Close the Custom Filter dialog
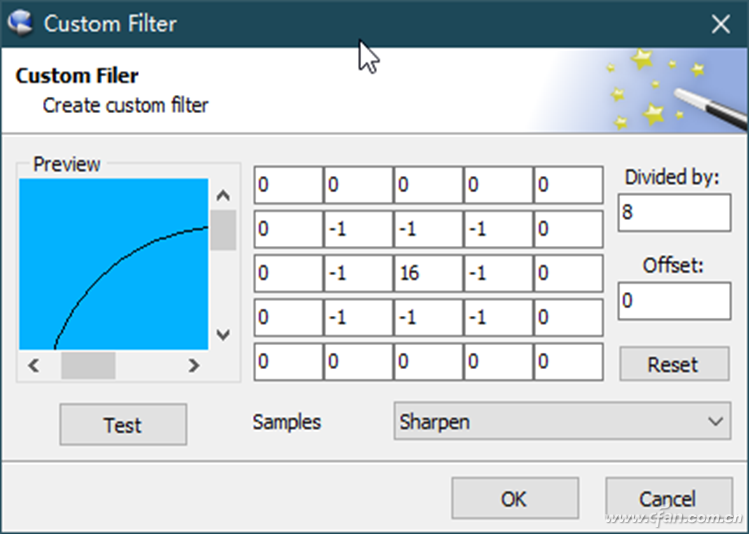The image size is (749, 534). tap(720, 24)
